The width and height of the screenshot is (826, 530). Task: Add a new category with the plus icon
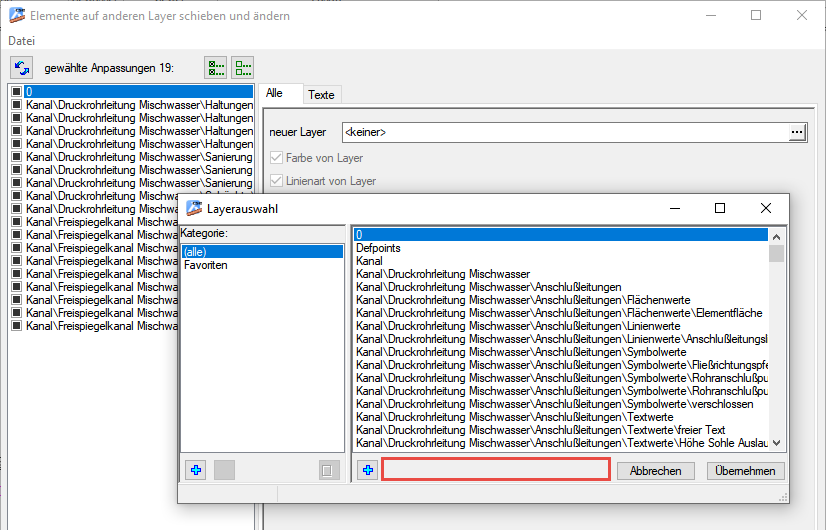(196, 471)
